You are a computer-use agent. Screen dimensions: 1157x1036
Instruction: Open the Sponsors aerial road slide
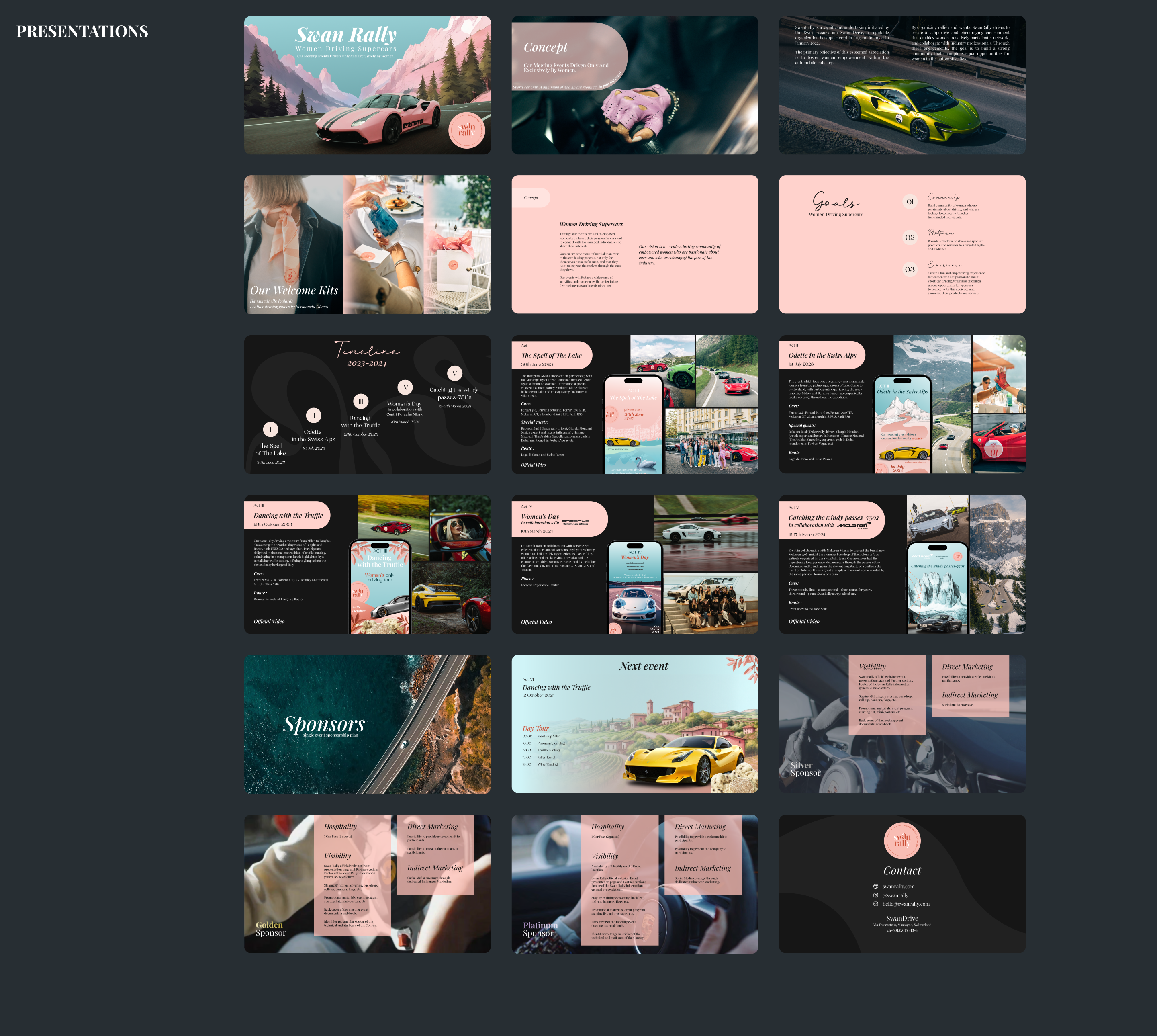[367, 724]
